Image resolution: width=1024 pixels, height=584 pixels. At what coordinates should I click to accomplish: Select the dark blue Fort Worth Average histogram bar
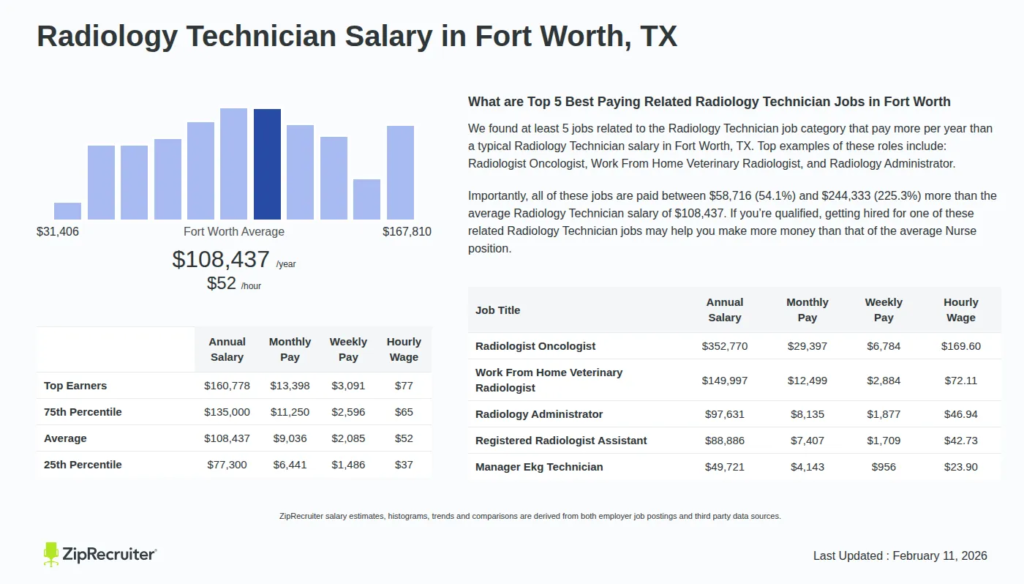click(x=267, y=165)
